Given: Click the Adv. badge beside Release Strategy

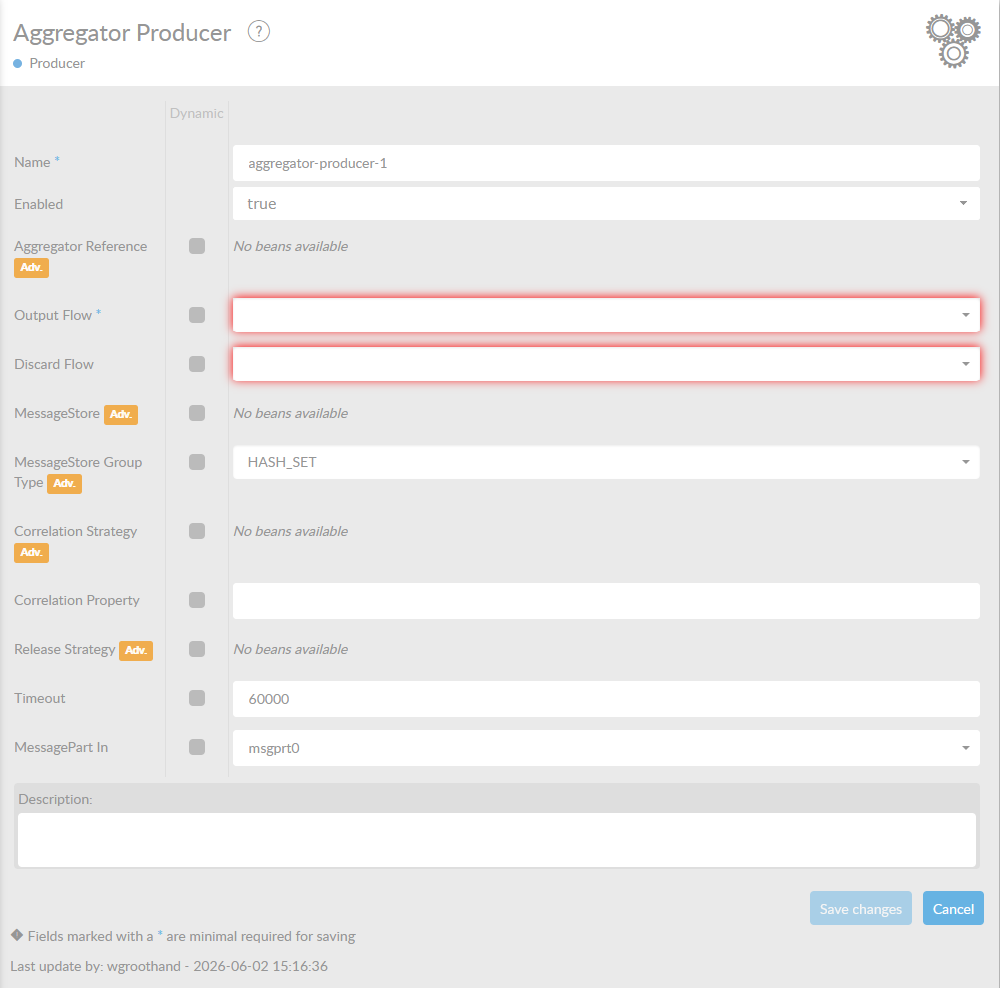Looking at the screenshot, I should pyautogui.click(x=136, y=651).
